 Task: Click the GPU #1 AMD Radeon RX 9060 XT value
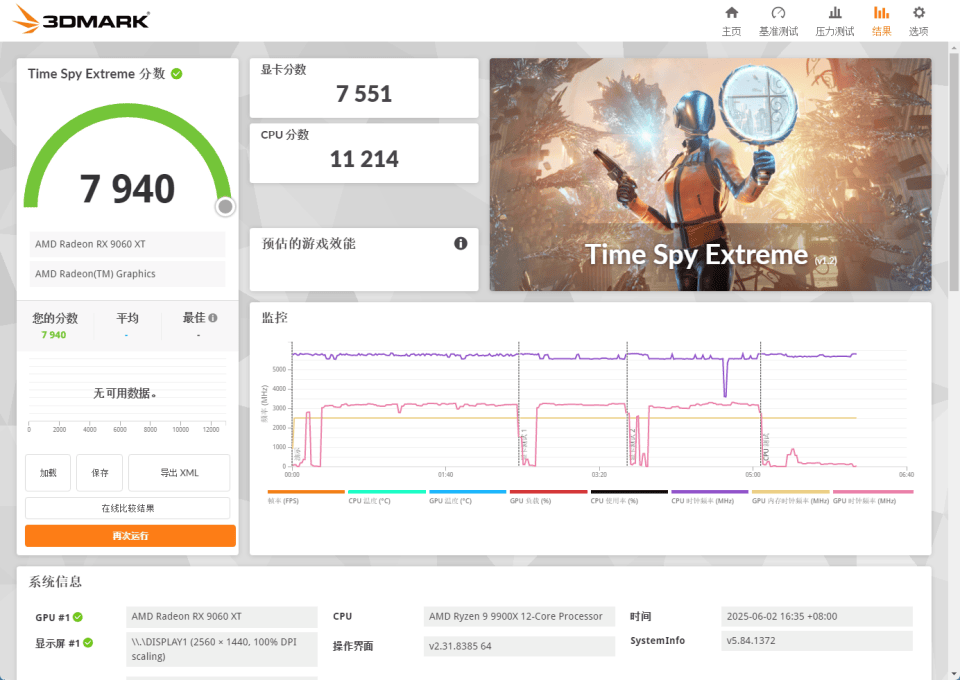[222, 616]
